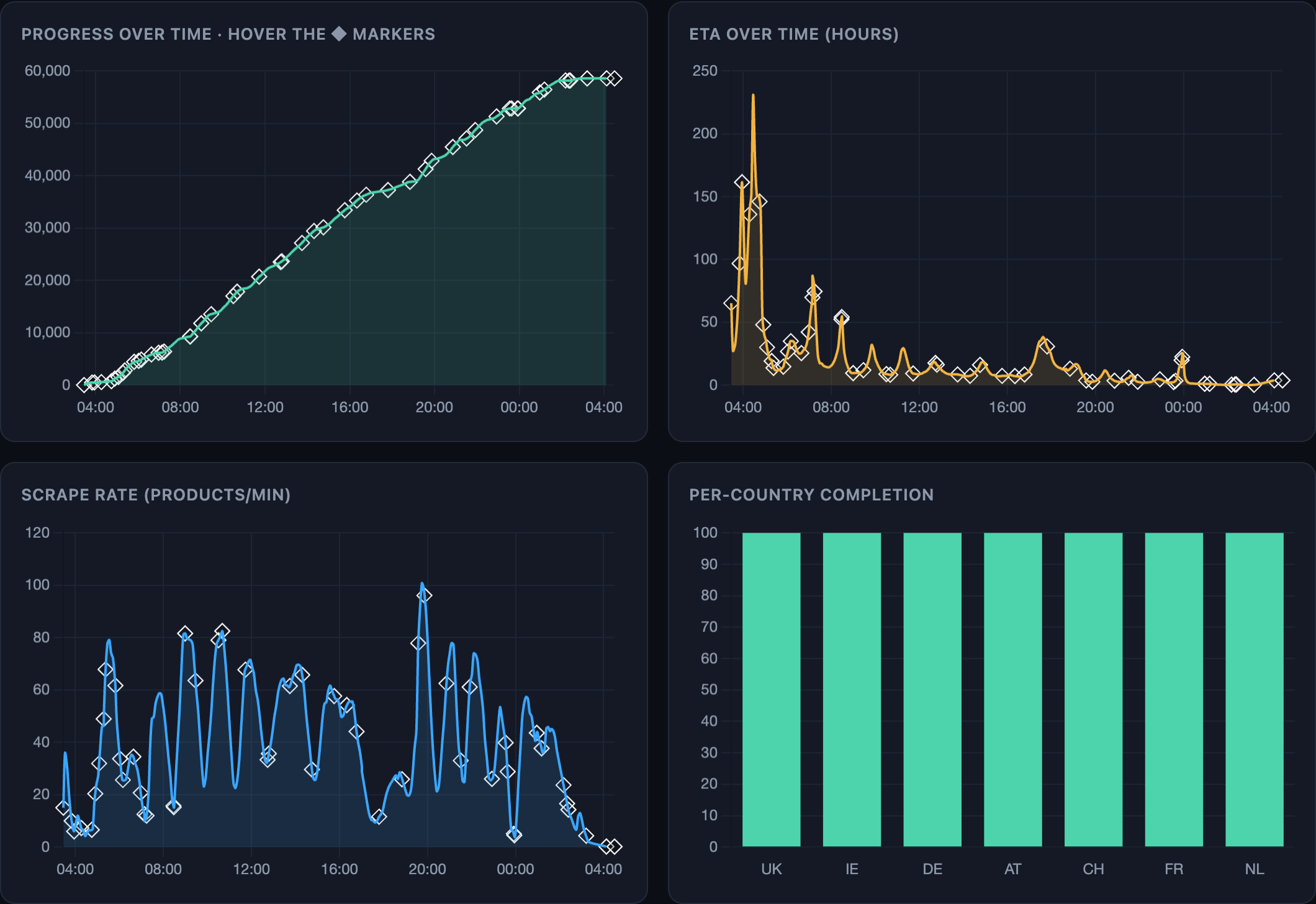Viewport: 1316px width, 904px height.
Task: Click the "ETA Over Time (Hours)" title
Action: pyautogui.click(x=794, y=34)
